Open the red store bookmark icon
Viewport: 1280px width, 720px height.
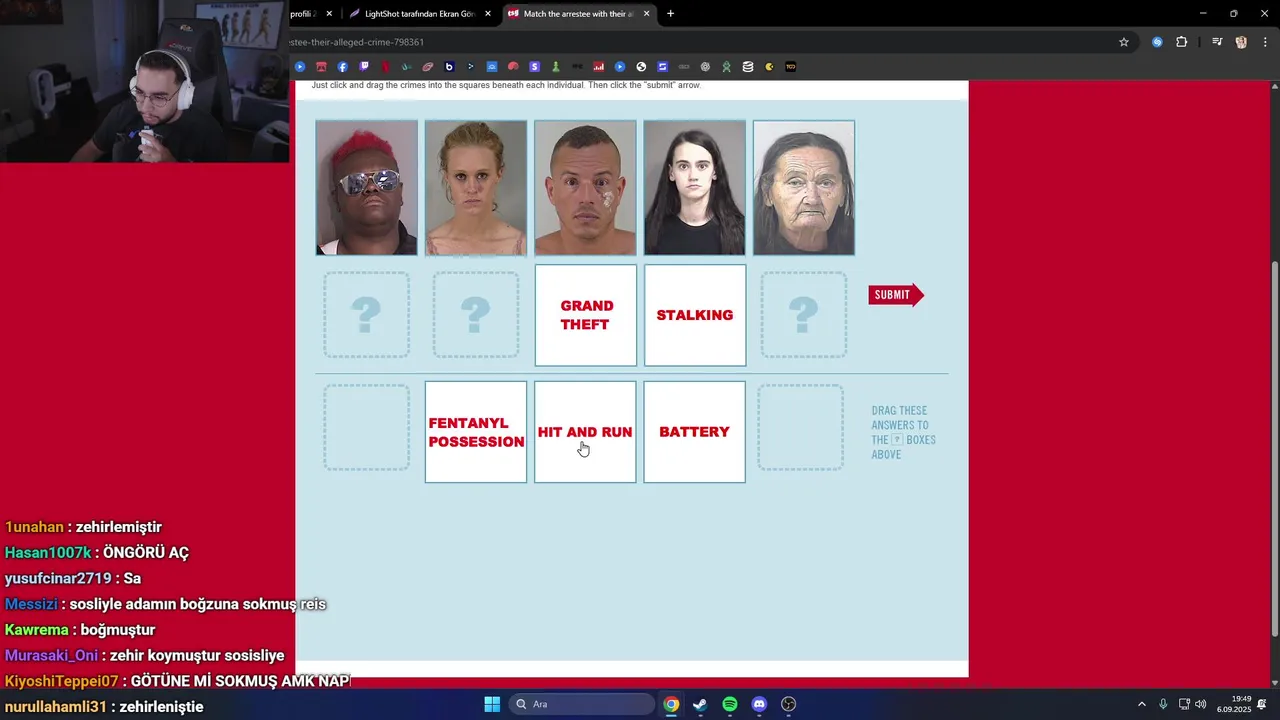click(x=321, y=67)
